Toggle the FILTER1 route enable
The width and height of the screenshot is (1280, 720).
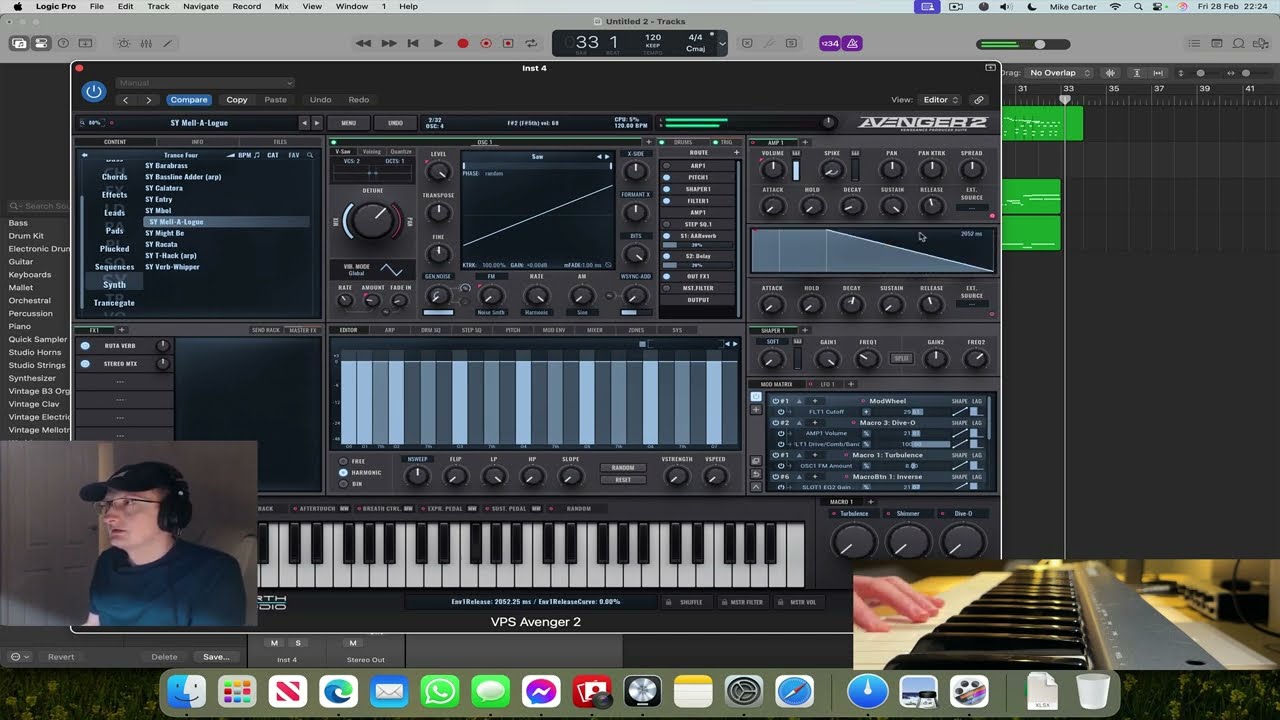(667, 201)
